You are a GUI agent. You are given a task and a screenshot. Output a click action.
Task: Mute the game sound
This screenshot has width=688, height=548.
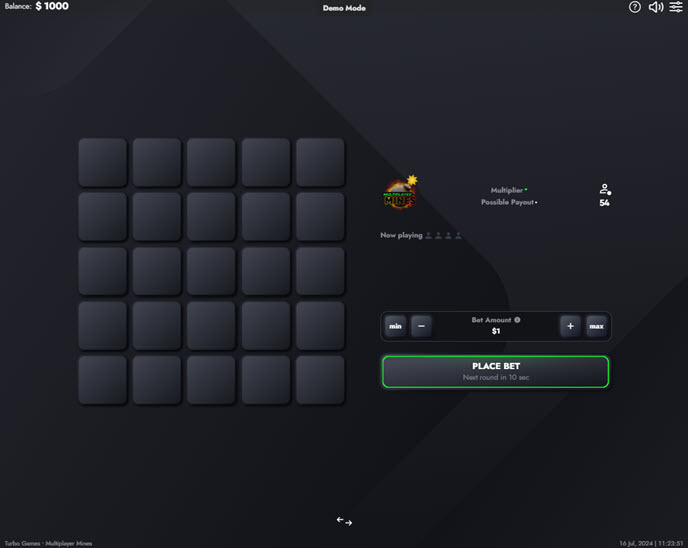(656, 7)
